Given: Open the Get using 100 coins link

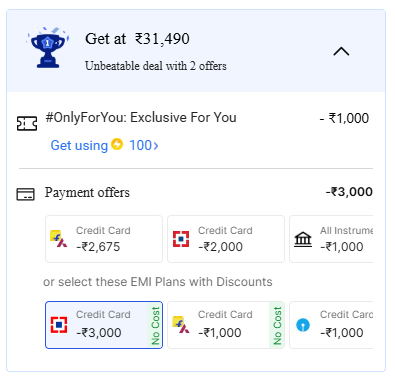Looking at the screenshot, I should point(104,145).
